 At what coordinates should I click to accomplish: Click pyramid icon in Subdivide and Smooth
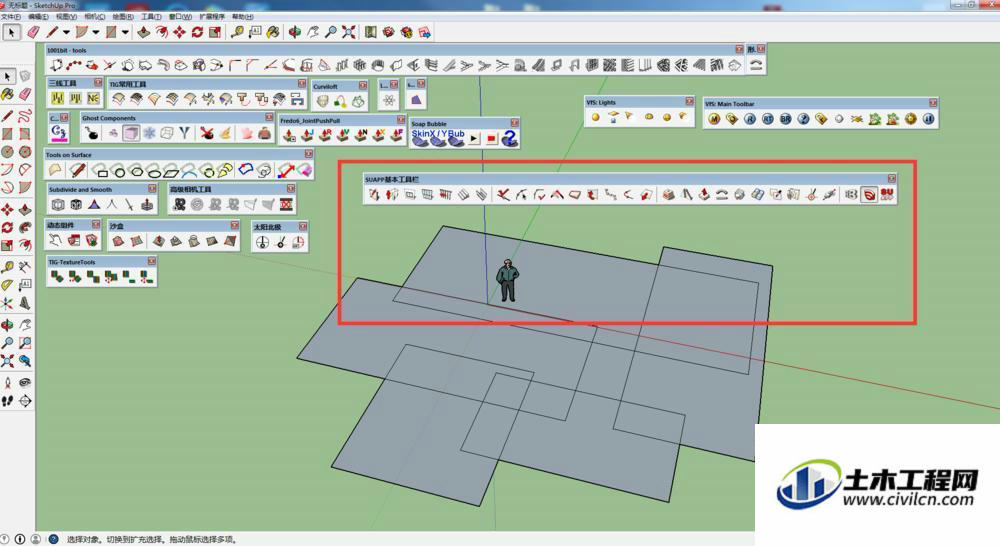coord(94,205)
